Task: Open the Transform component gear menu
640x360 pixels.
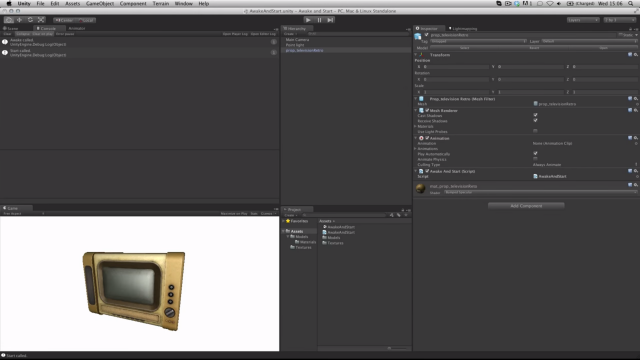Action: coord(636,55)
